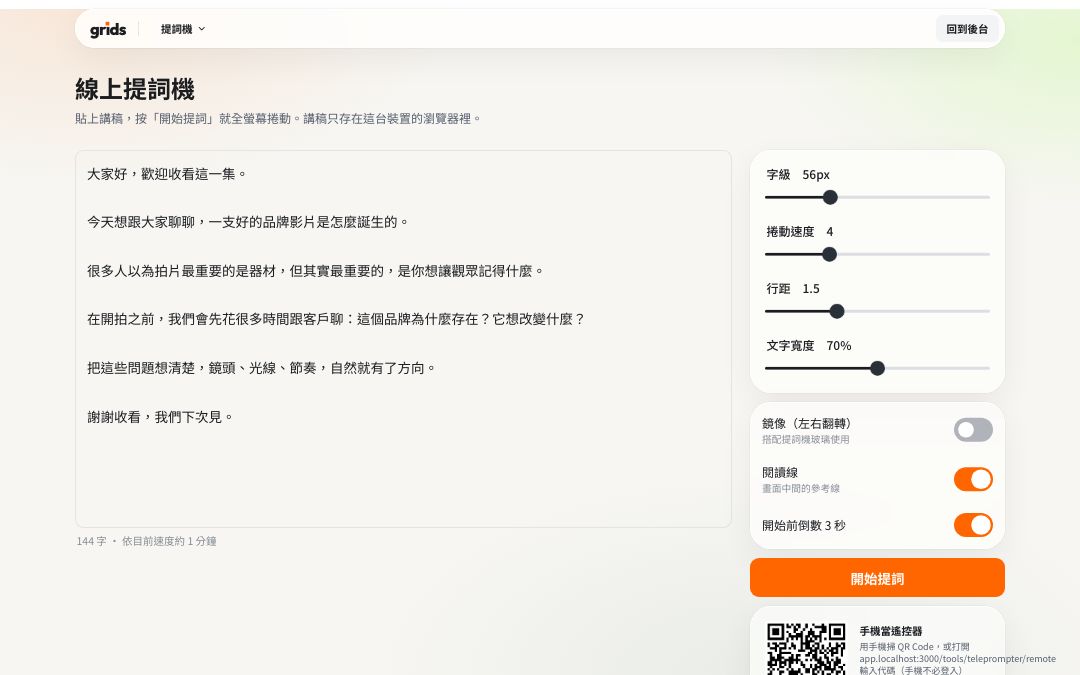Adjust the 捲動速度 scroll speed slider
The height and width of the screenshot is (675, 1080).
pos(877,254)
